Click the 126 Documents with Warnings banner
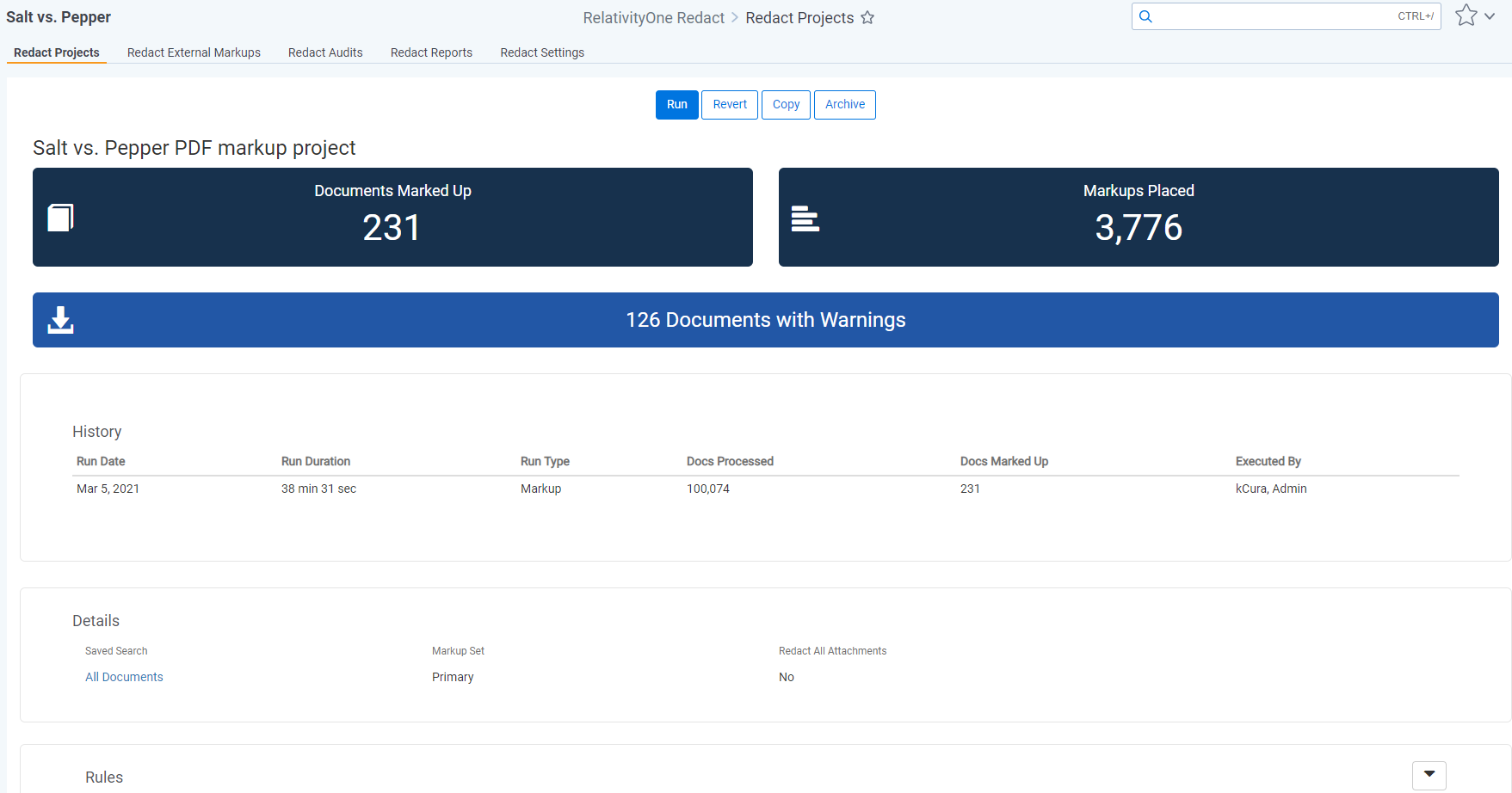The width and height of the screenshot is (1512, 793). (766, 320)
